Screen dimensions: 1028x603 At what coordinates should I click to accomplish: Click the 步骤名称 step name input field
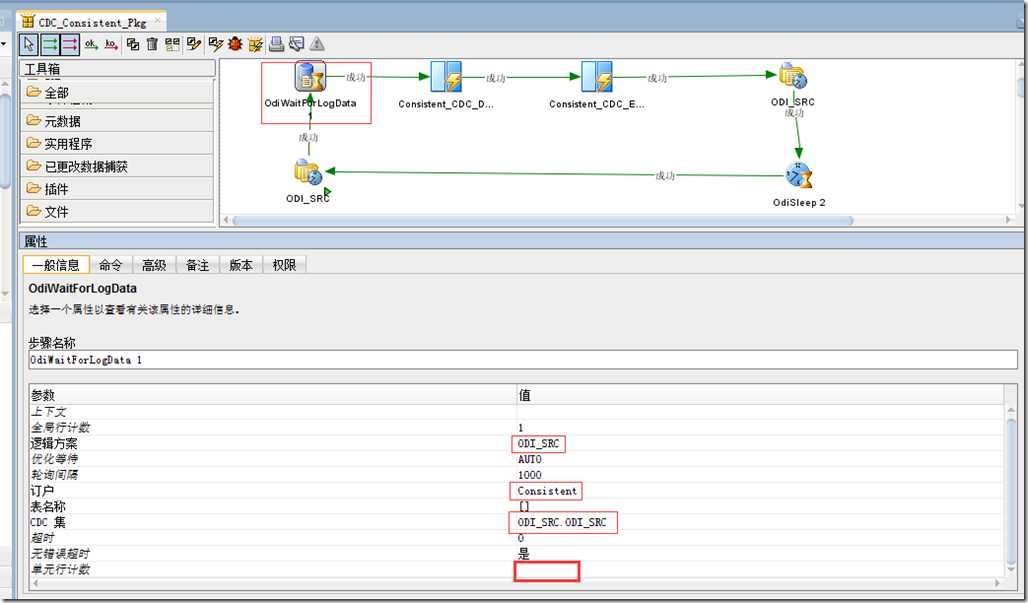coord(523,360)
